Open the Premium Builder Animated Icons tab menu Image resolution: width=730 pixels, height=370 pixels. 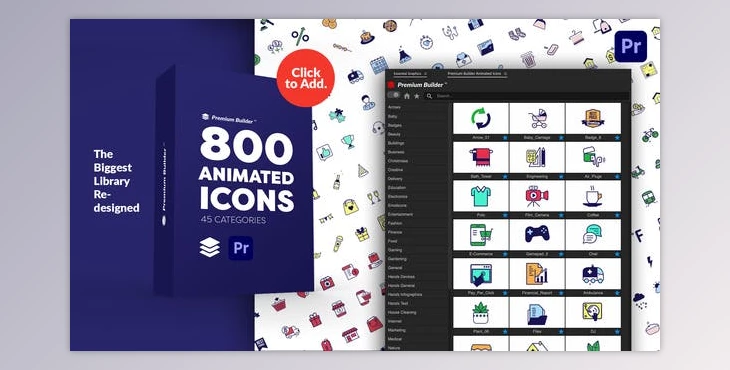505,74
